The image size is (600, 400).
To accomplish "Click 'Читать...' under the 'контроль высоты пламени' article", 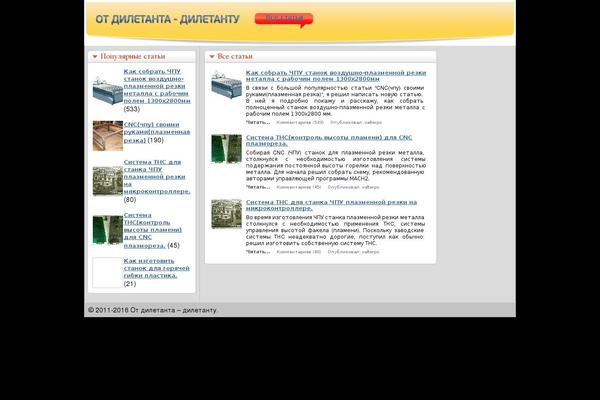I will tap(258, 187).
